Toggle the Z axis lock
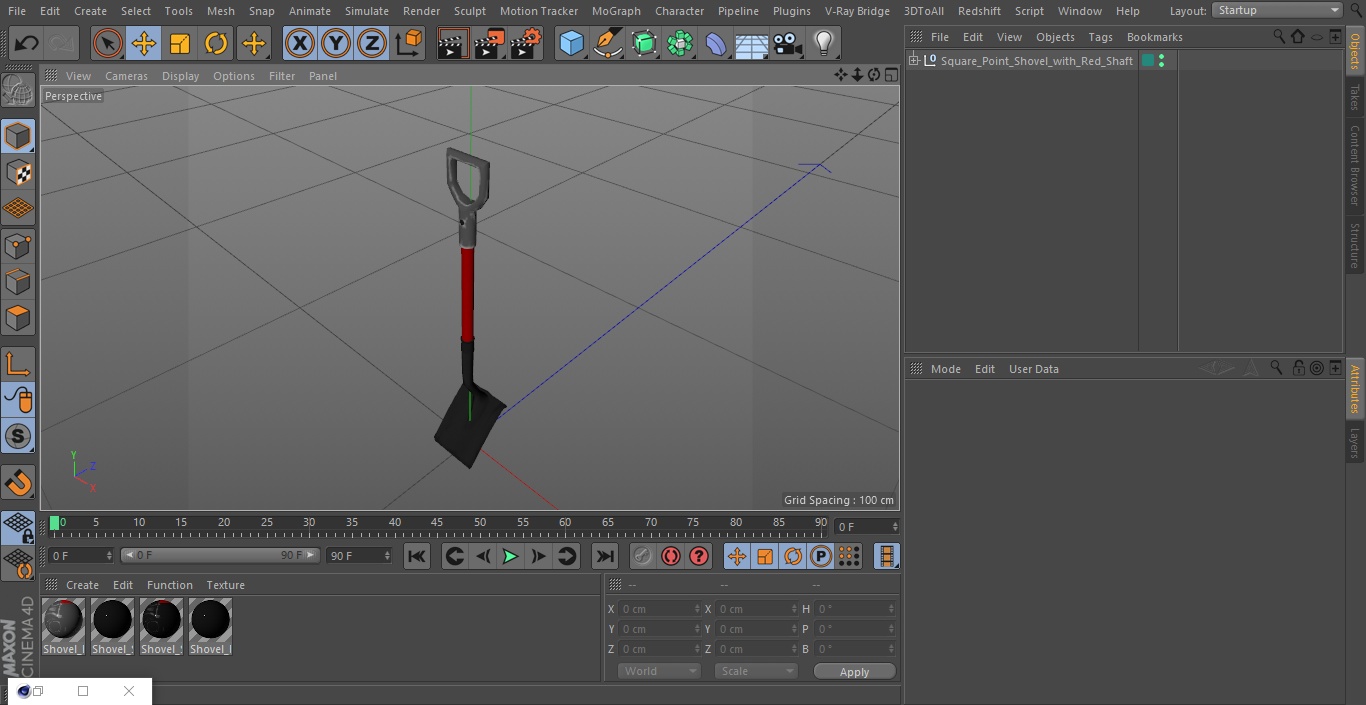 pos(372,44)
